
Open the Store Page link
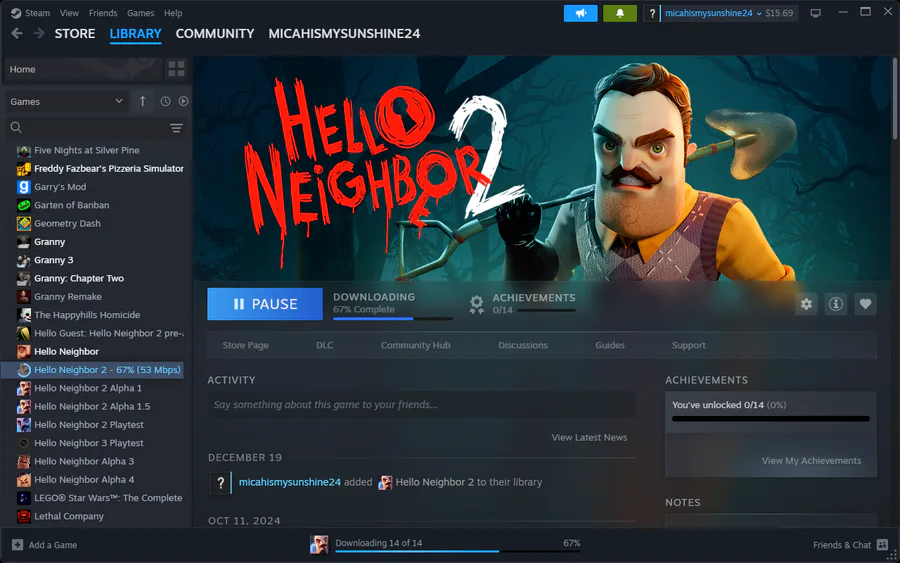coord(246,345)
